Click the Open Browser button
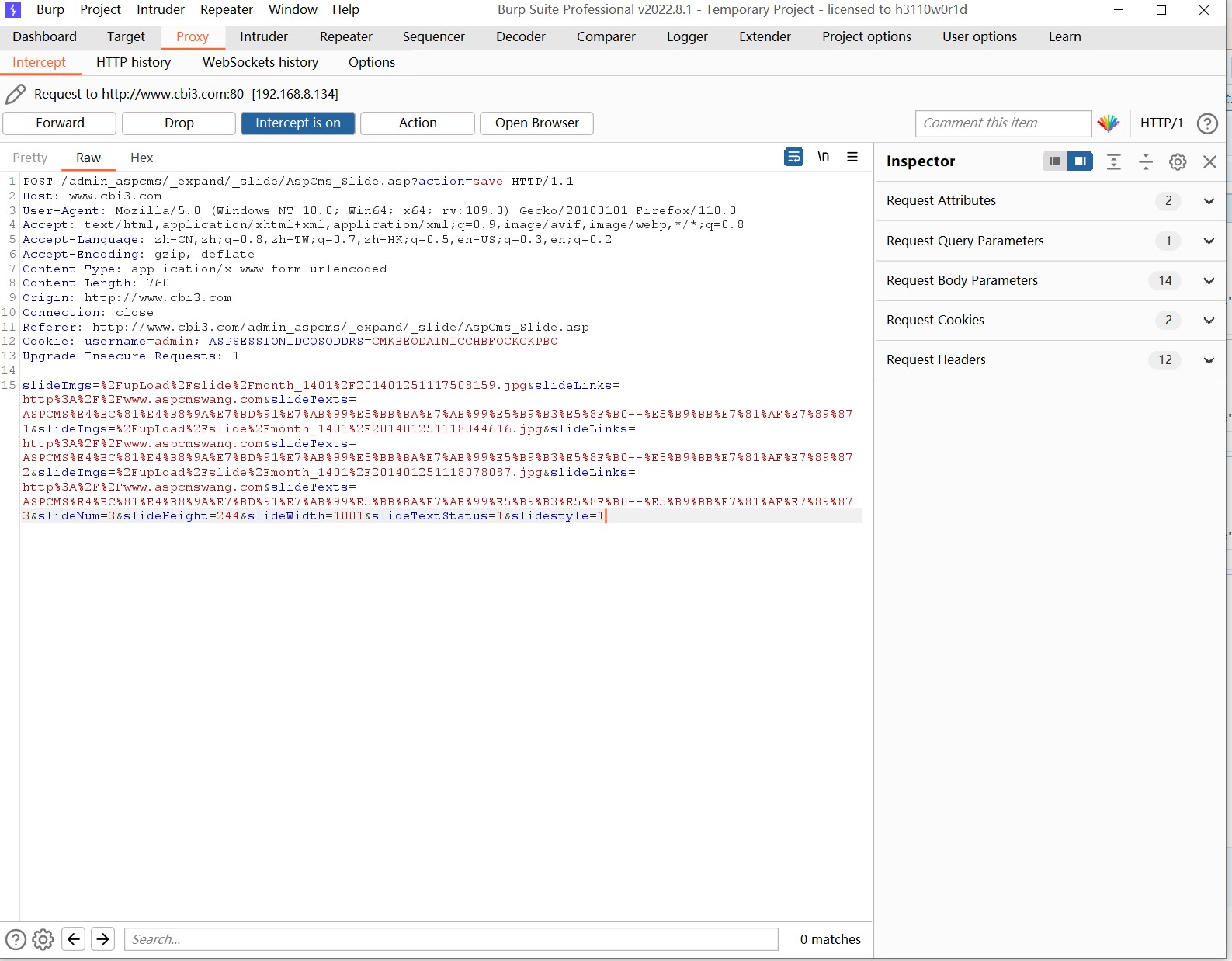The image size is (1232, 961). tap(537, 123)
